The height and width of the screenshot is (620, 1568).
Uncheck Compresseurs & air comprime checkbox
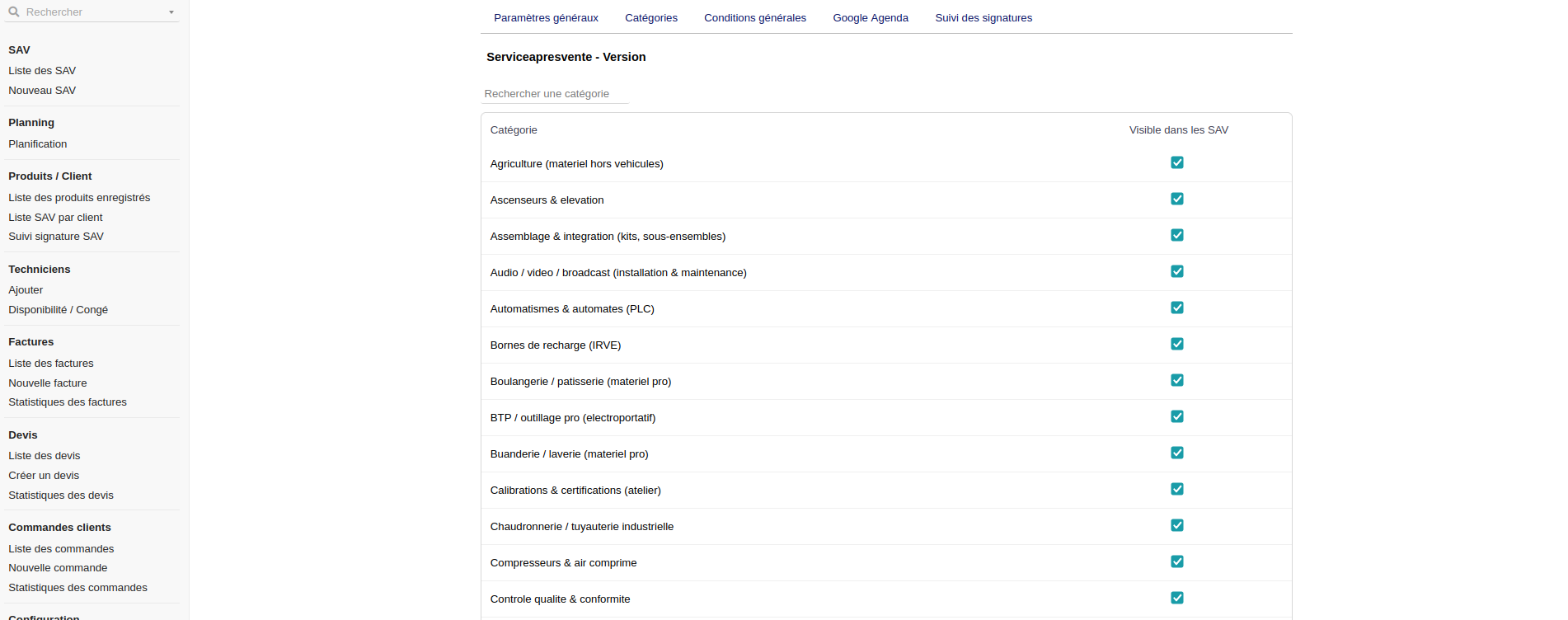tap(1177, 562)
